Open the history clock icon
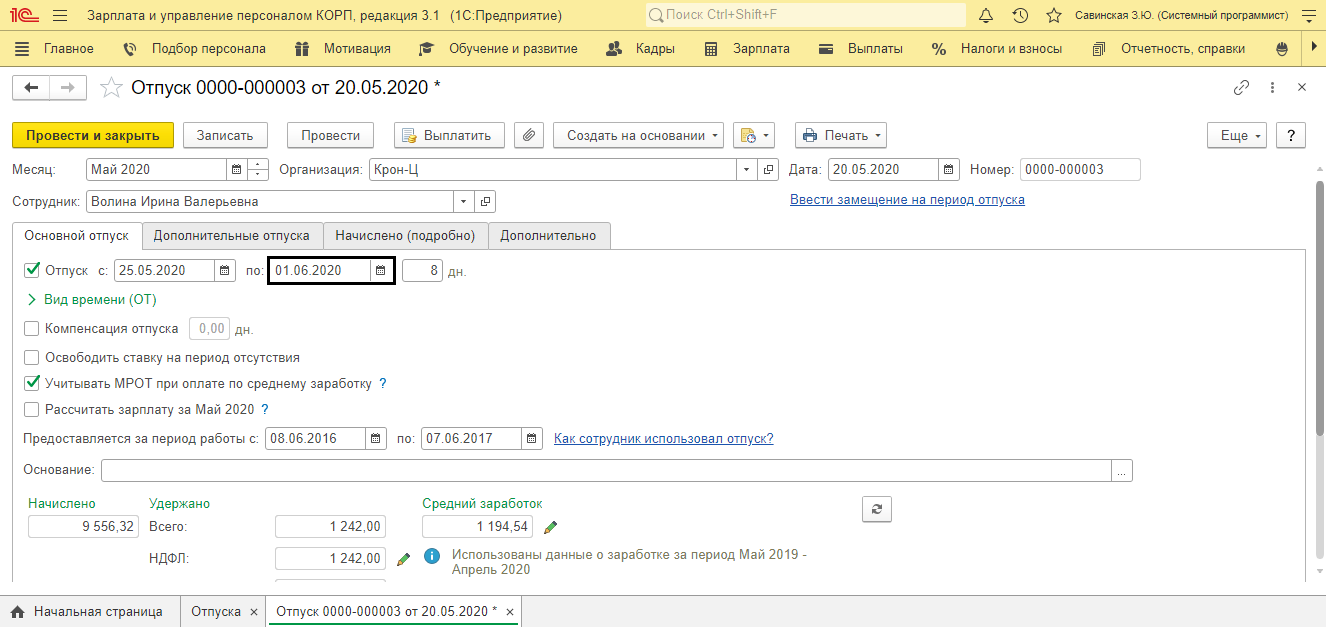Image resolution: width=1326 pixels, height=627 pixels. tap(1020, 16)
